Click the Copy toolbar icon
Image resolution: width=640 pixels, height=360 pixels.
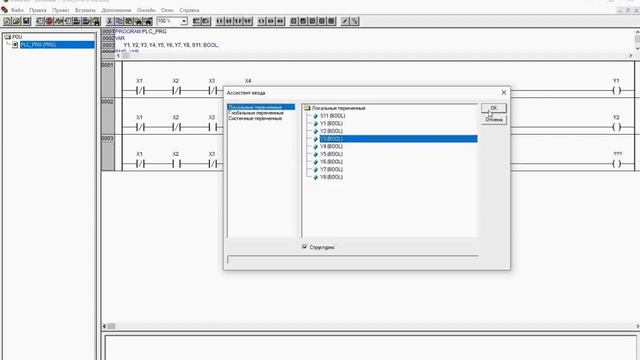(119, 21)
